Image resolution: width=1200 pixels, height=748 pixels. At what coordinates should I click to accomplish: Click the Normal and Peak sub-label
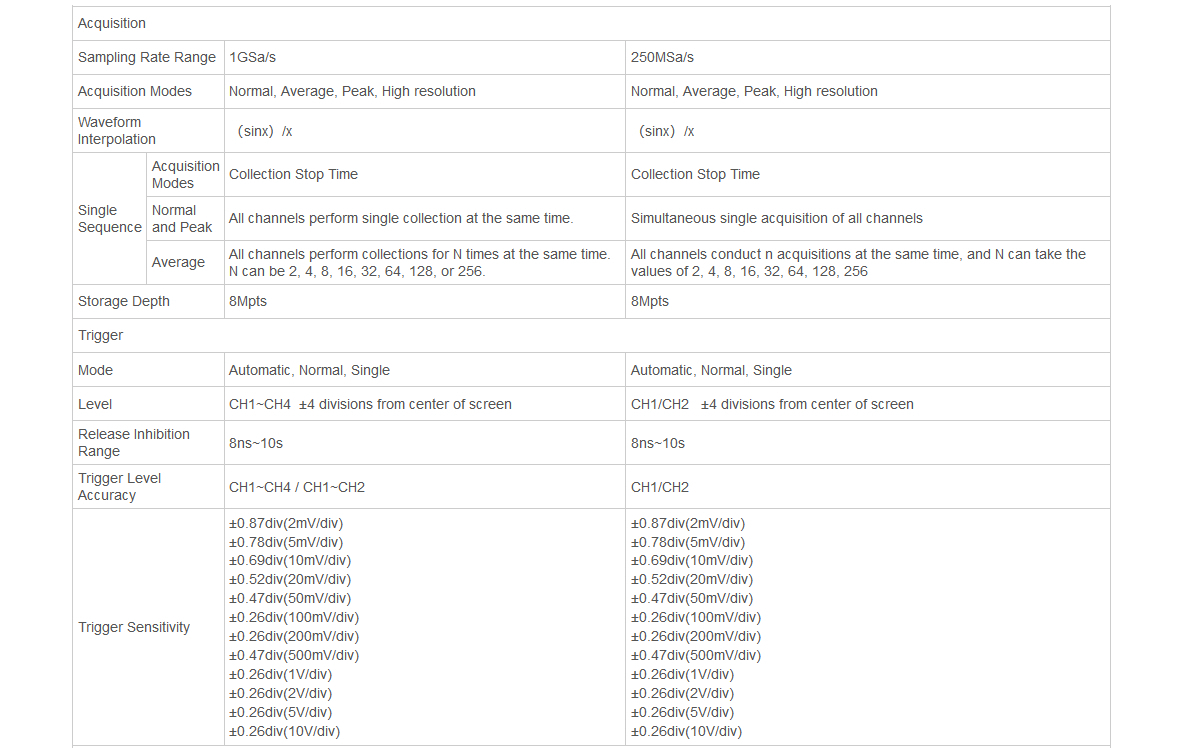182,218
